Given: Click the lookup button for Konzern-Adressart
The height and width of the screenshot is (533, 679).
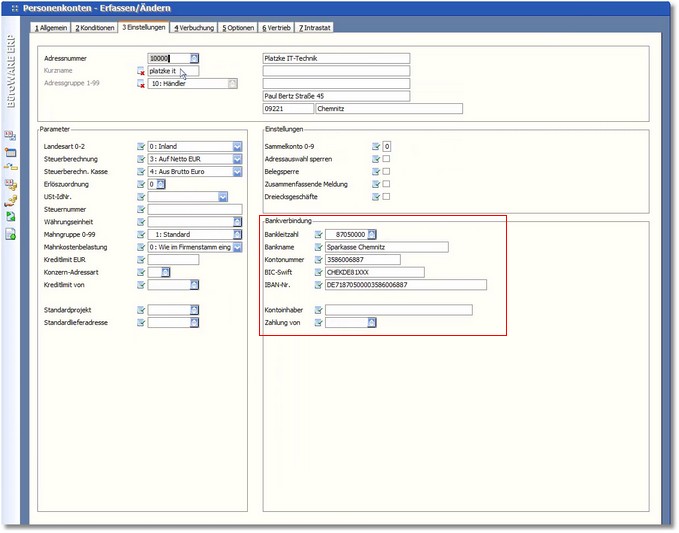Looking at the screenshot, I should coord(166,272).
